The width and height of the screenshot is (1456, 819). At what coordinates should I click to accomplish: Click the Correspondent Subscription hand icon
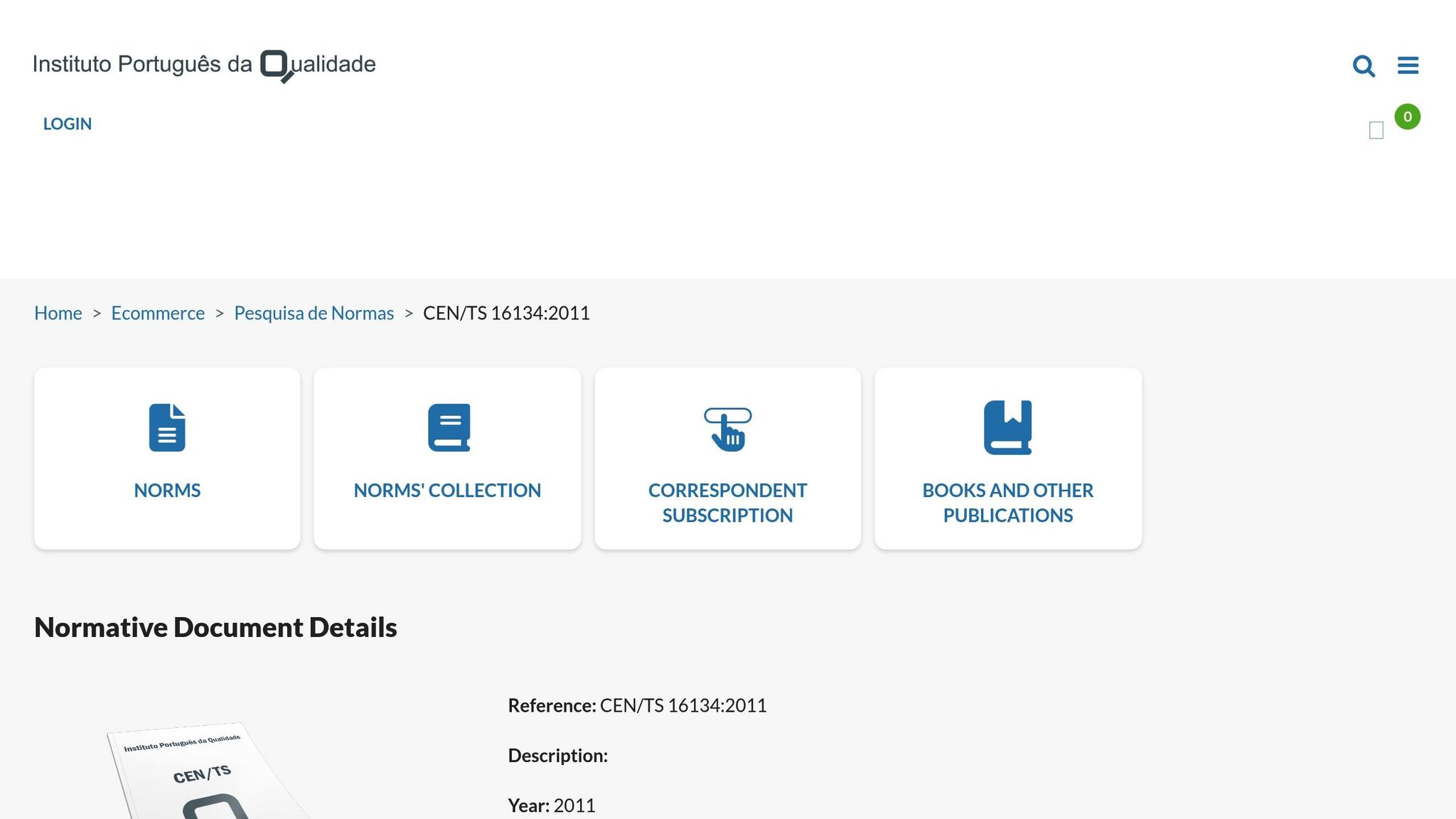tap(727, 429)
